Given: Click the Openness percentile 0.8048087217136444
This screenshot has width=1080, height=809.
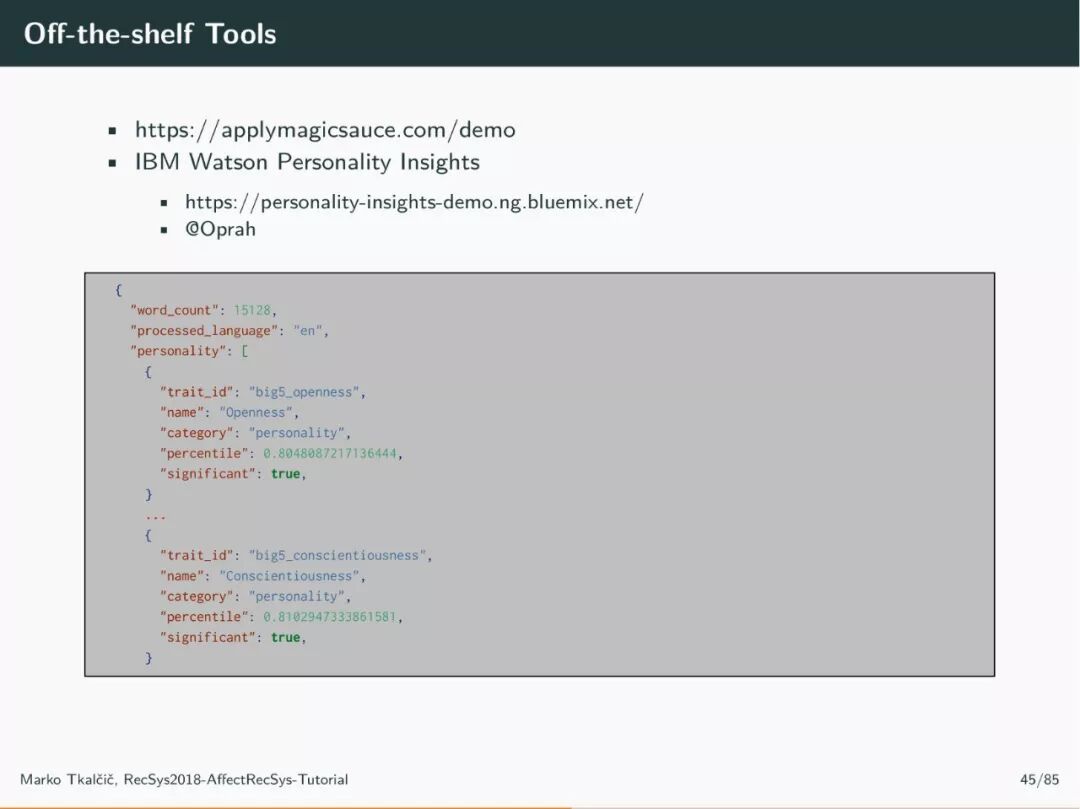Looking at the screenshot, I should (330, 454).
